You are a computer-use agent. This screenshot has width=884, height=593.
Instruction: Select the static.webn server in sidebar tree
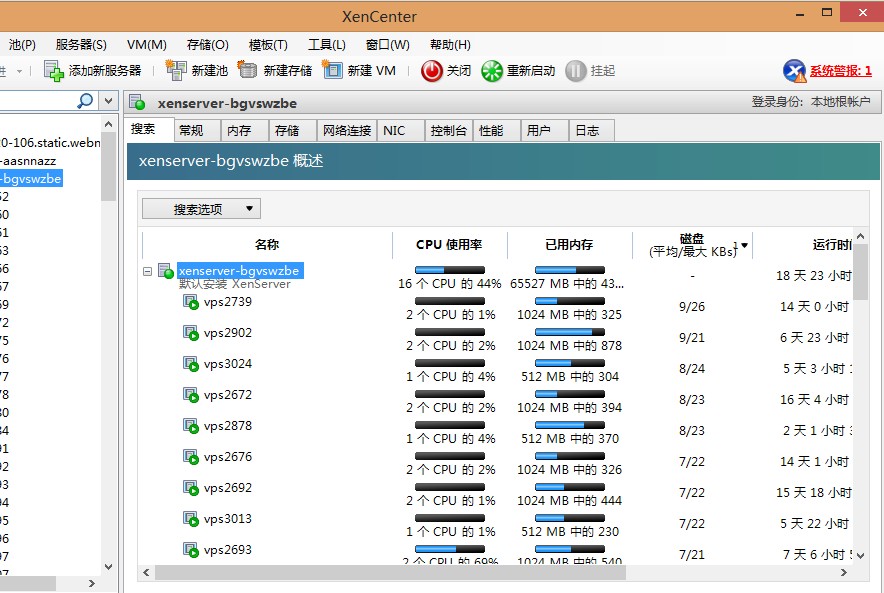coord(50,143)
